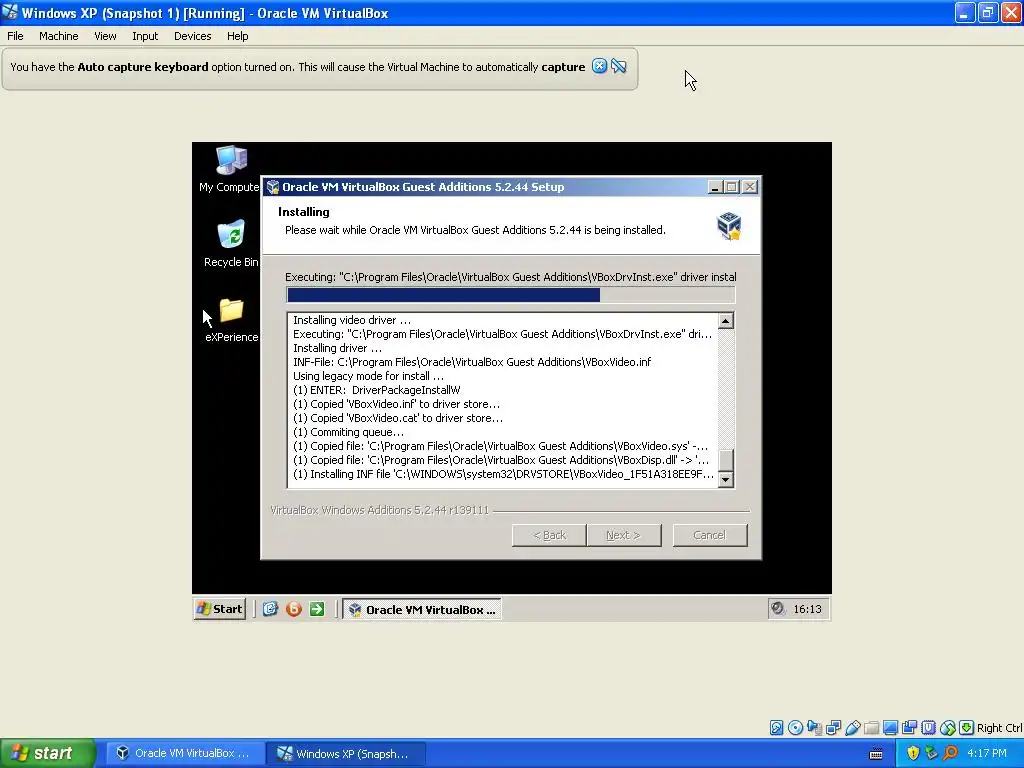Click 'INF-File' VBoxVideo.inf log line
Viewport: 1024px width, 768px height.
click(x=472, y=362)
